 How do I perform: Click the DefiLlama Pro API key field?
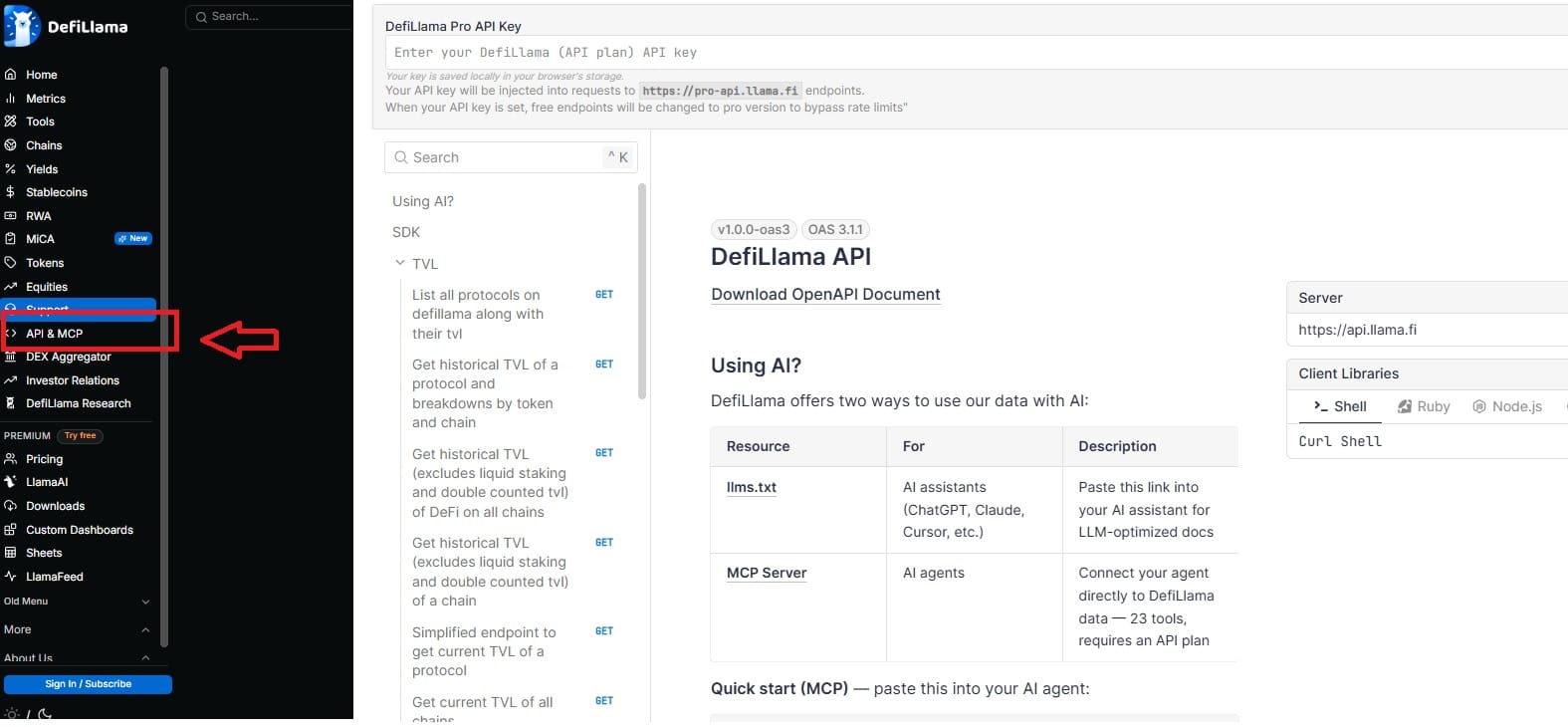pyautogui.click(x=976, y=53)
